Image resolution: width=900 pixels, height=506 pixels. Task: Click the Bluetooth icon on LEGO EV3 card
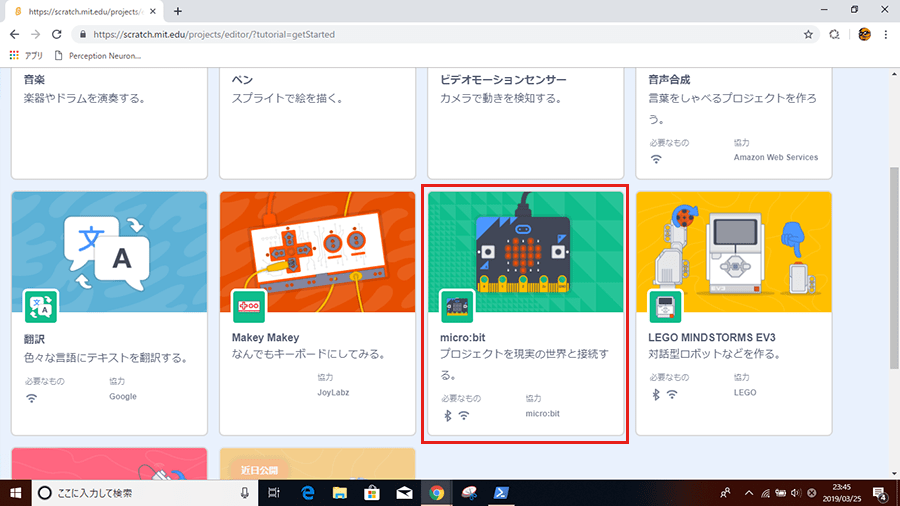click(656, 395)
